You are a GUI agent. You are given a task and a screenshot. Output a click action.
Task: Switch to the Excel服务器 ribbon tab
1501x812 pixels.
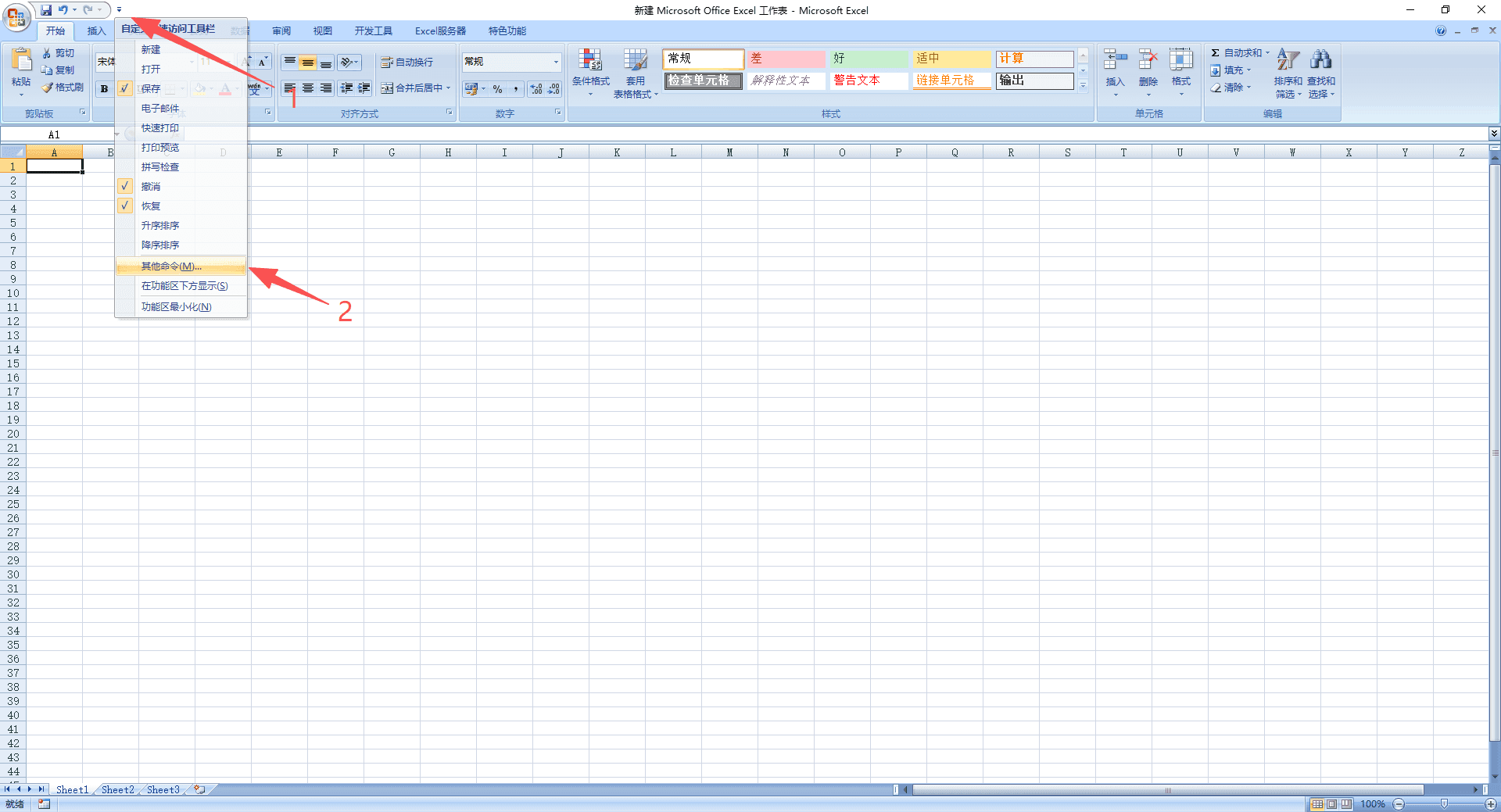click(440, 31)
